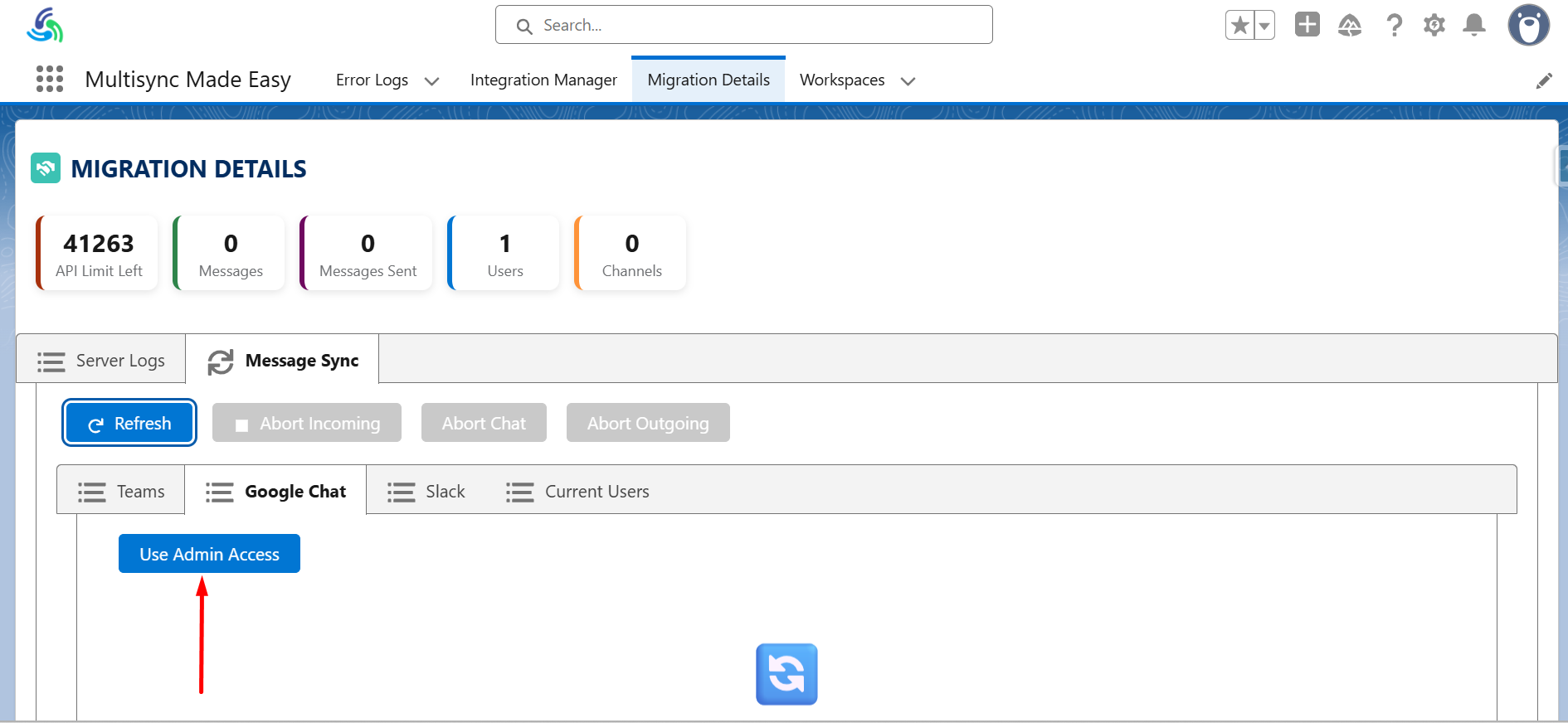Click the Abort Incoming button
The image size is (1568, 723).
click(307, 423)
